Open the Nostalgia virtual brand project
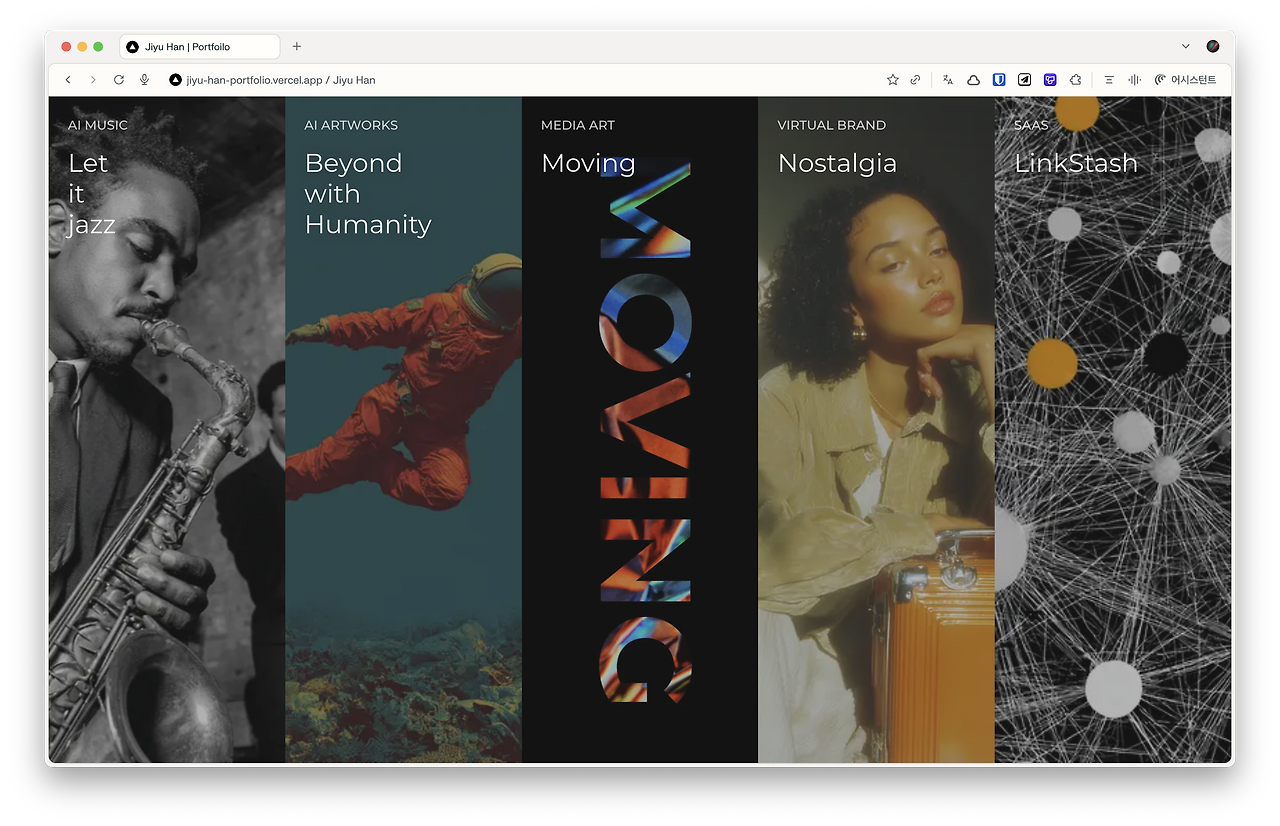 [x=837, y=163]
